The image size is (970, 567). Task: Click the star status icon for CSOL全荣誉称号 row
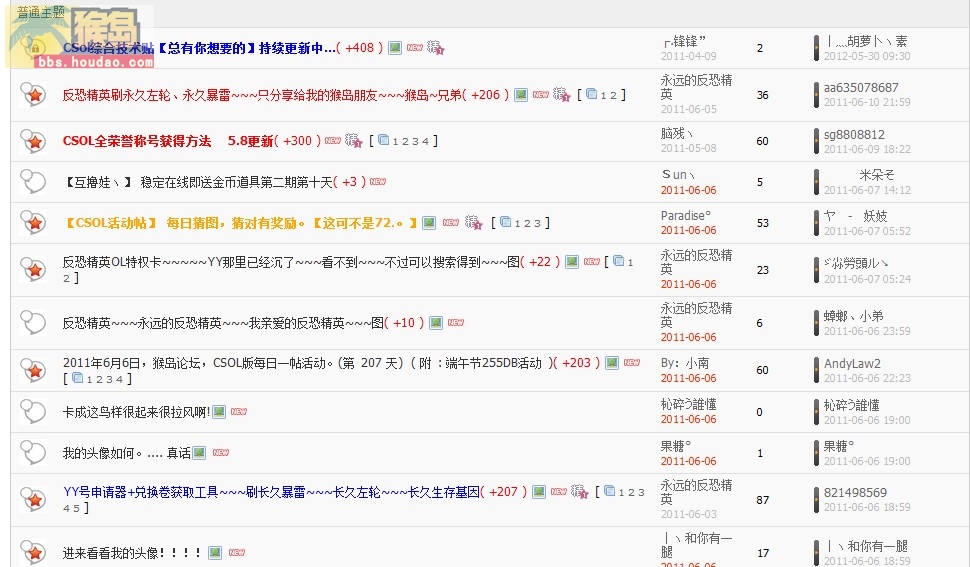click(x=33, y=141)
